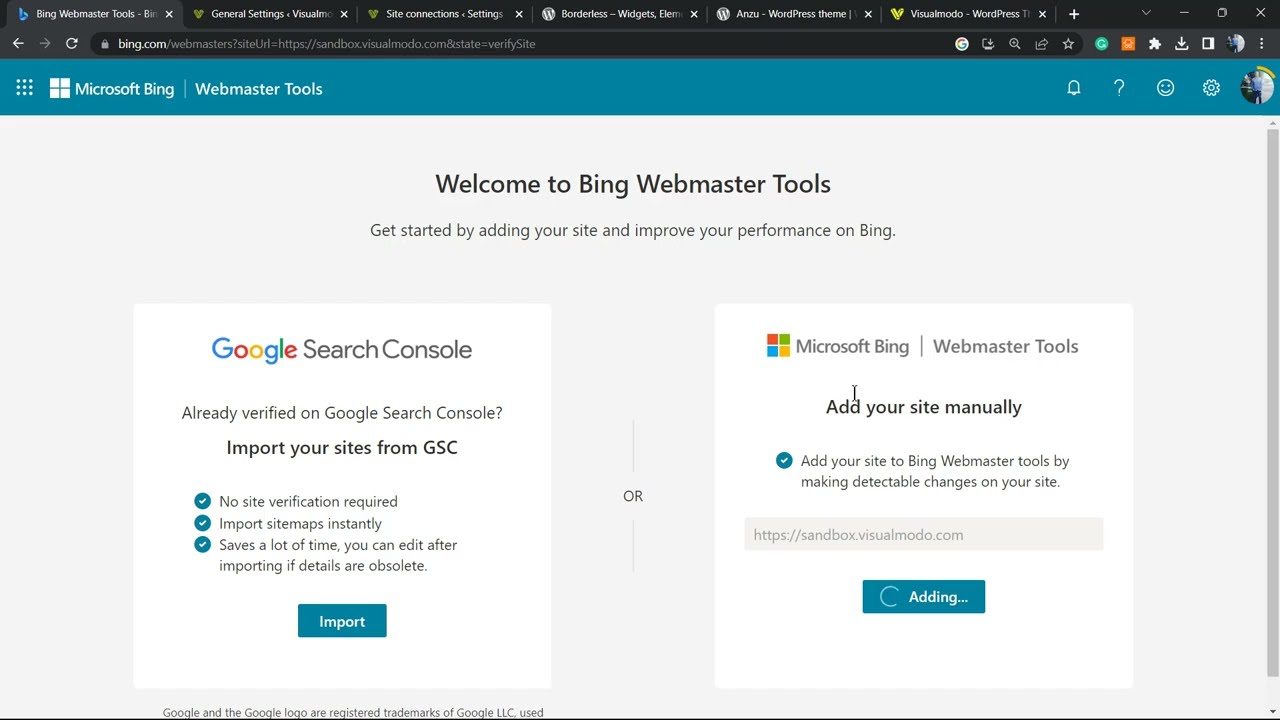This screenshot has height=720, width=1280.
Task: Close the Bing Webmaster Tools tab
Action: [169, 14]
